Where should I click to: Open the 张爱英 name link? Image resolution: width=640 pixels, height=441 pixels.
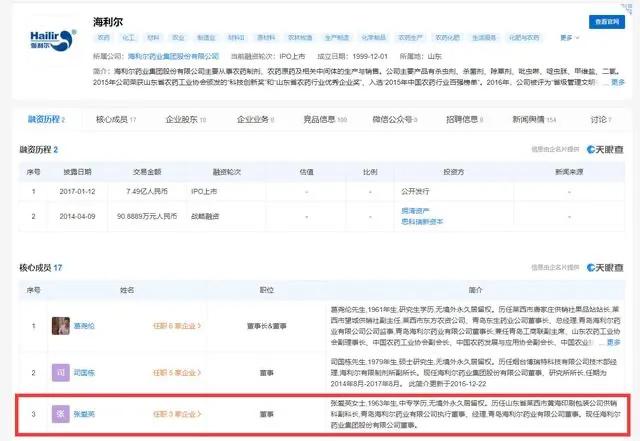[x=84, y=414]
